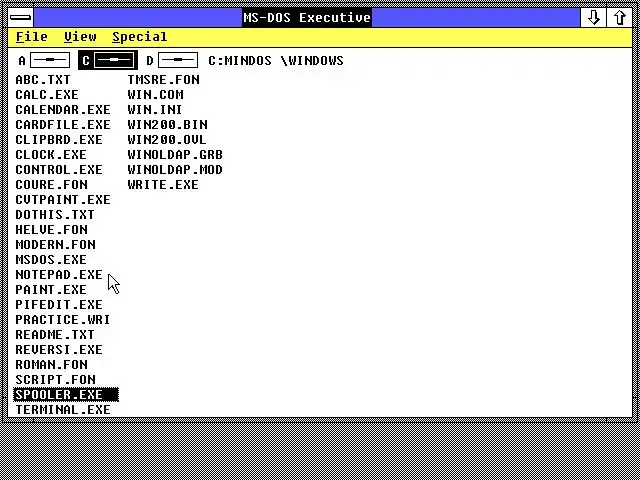Select WRITE.EXE file

163,184
